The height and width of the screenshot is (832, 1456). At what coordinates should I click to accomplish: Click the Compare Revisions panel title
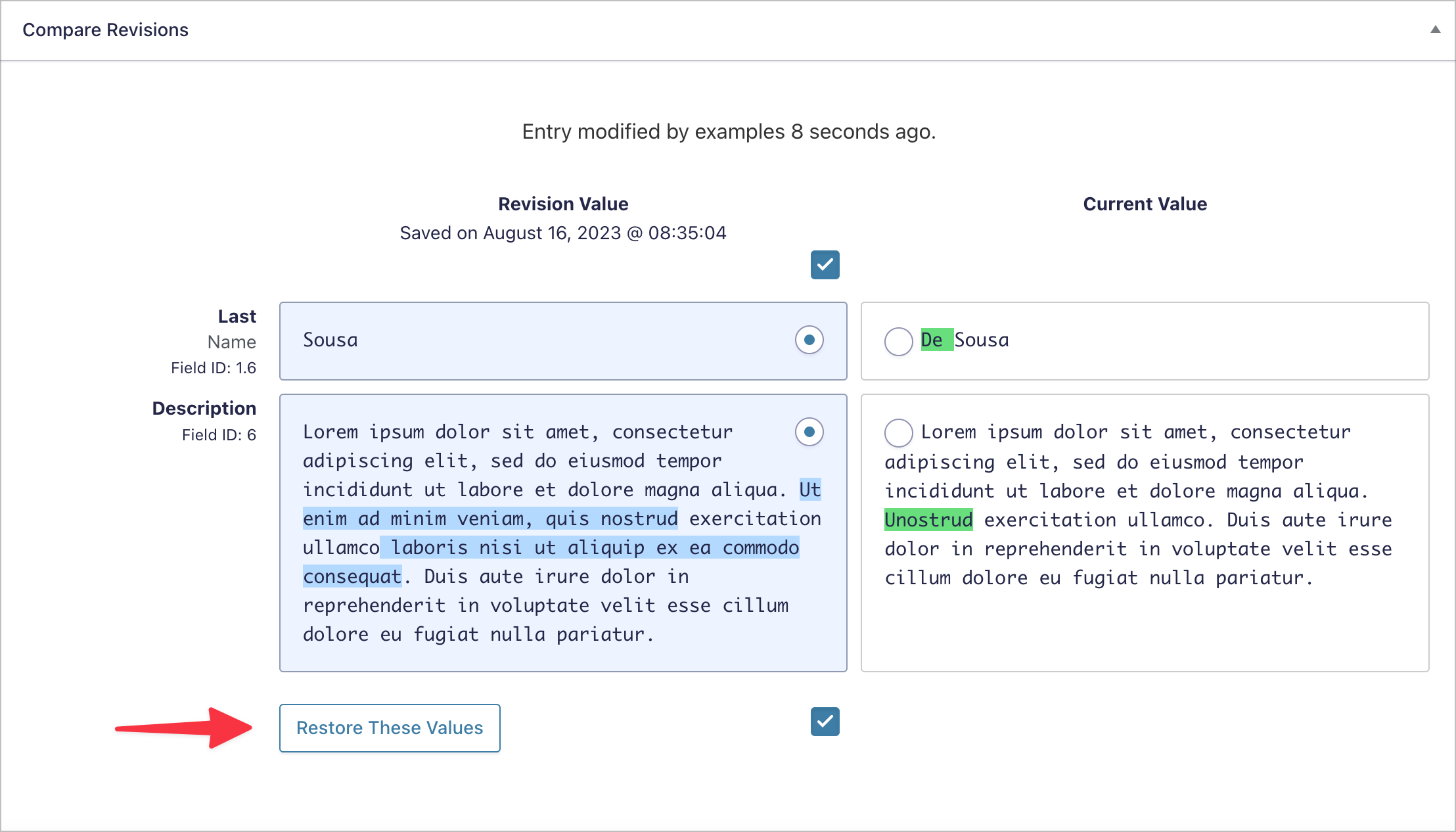tap(105, 30)
